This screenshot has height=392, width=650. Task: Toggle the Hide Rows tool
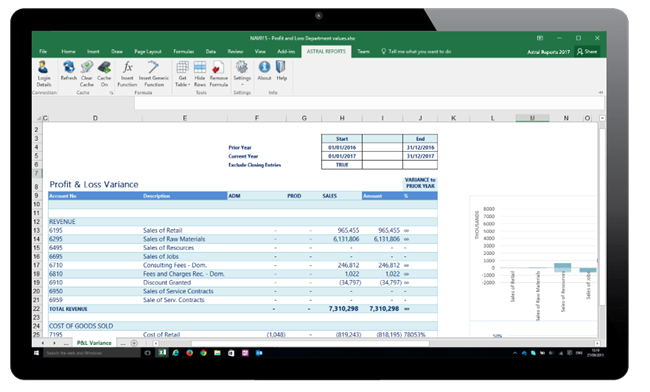pos(199,74)
